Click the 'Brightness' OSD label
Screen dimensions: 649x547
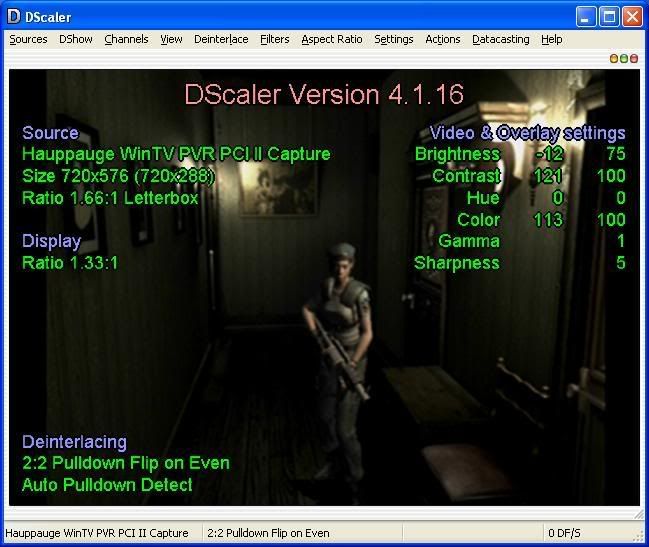tap(457, 154)
